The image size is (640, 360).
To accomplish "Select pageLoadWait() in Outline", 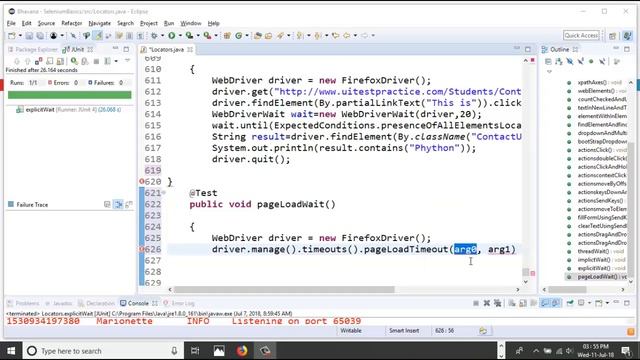I will [x=597, y=277].
